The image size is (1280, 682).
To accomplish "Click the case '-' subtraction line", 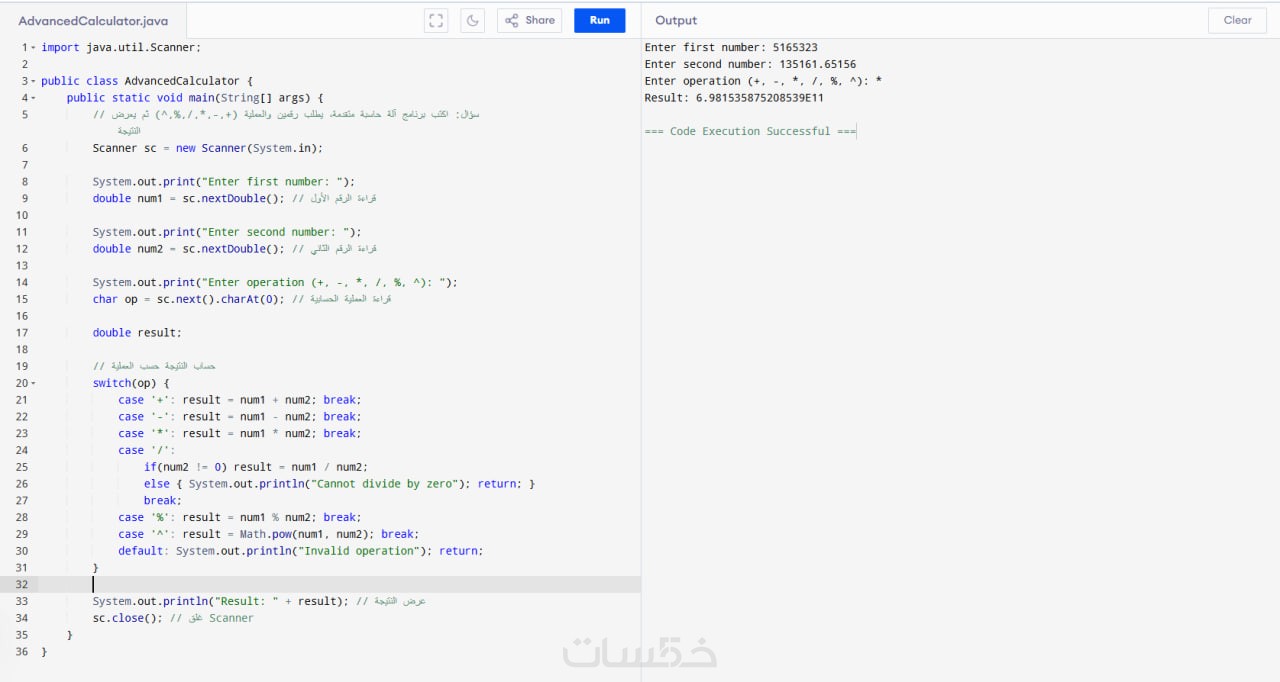I will (240, 417).
